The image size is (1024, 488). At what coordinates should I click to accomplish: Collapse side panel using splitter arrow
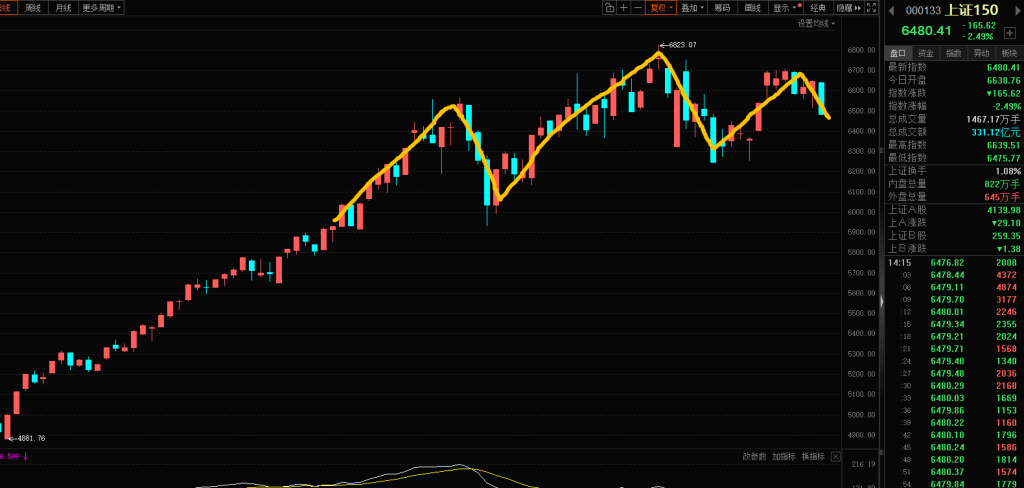point(881,300)
